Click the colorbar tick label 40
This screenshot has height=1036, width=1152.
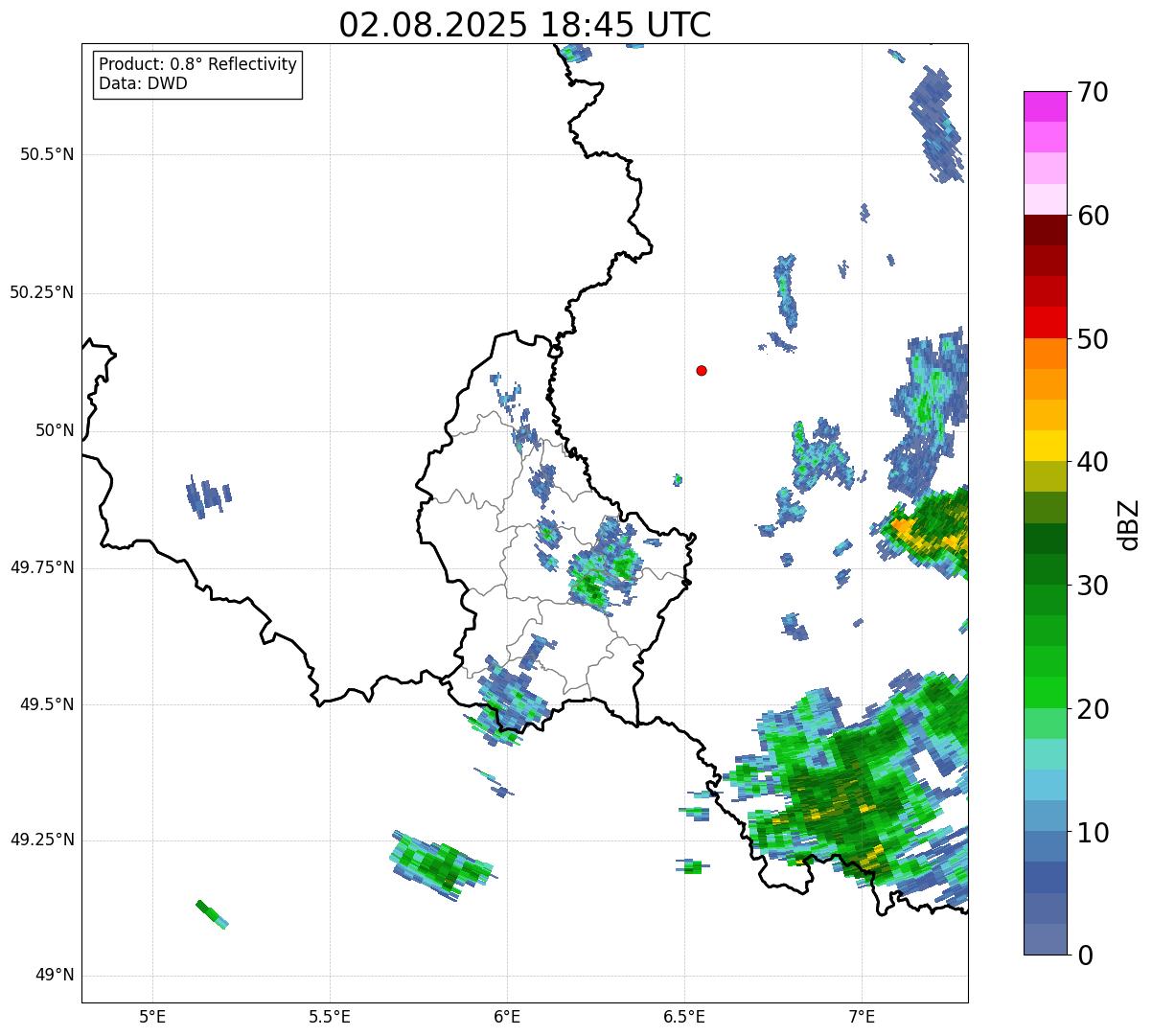pos(1093,462)
